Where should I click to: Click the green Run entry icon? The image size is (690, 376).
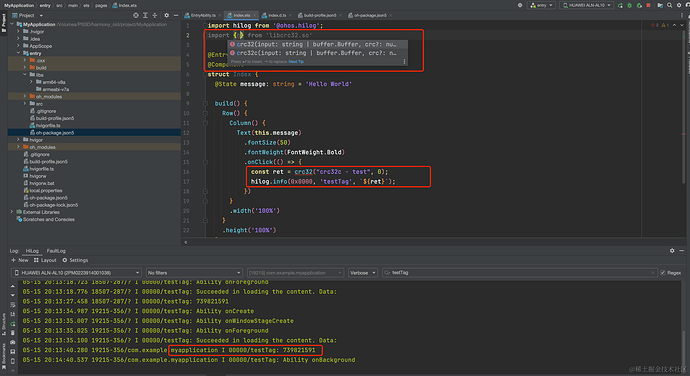pos(620,5)
